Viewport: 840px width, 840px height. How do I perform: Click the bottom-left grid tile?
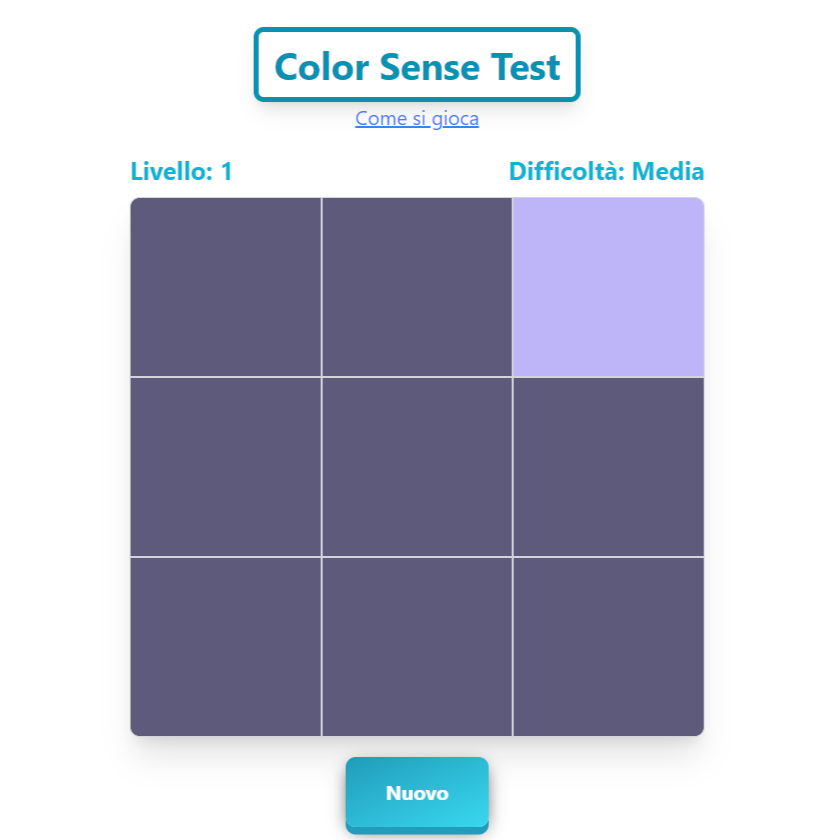pos(225,646)
